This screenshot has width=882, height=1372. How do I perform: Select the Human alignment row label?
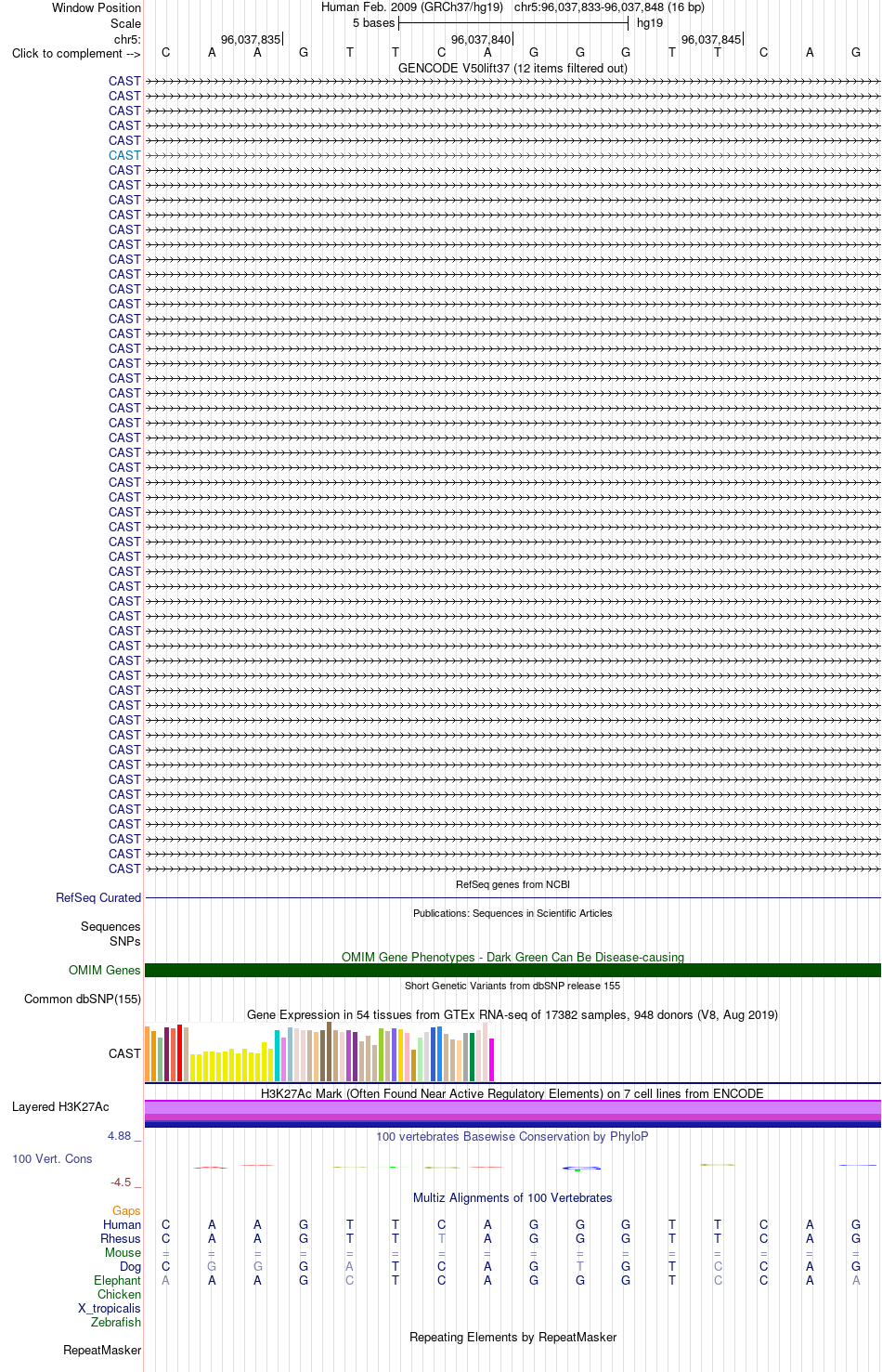pyautogui.click(x=122, y=1224)
